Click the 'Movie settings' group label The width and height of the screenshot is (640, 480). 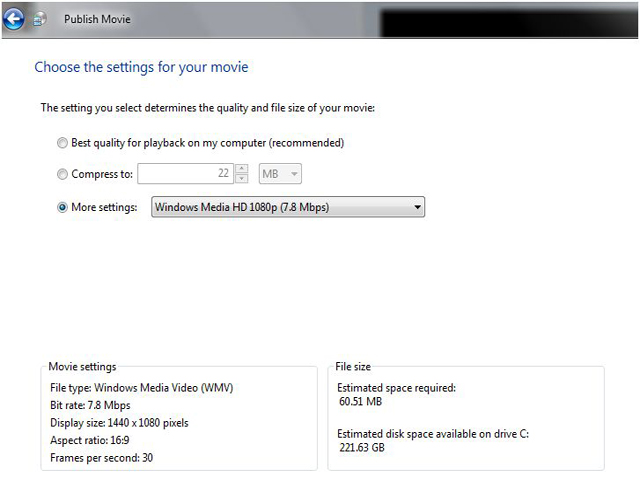(x=82, y=367)
